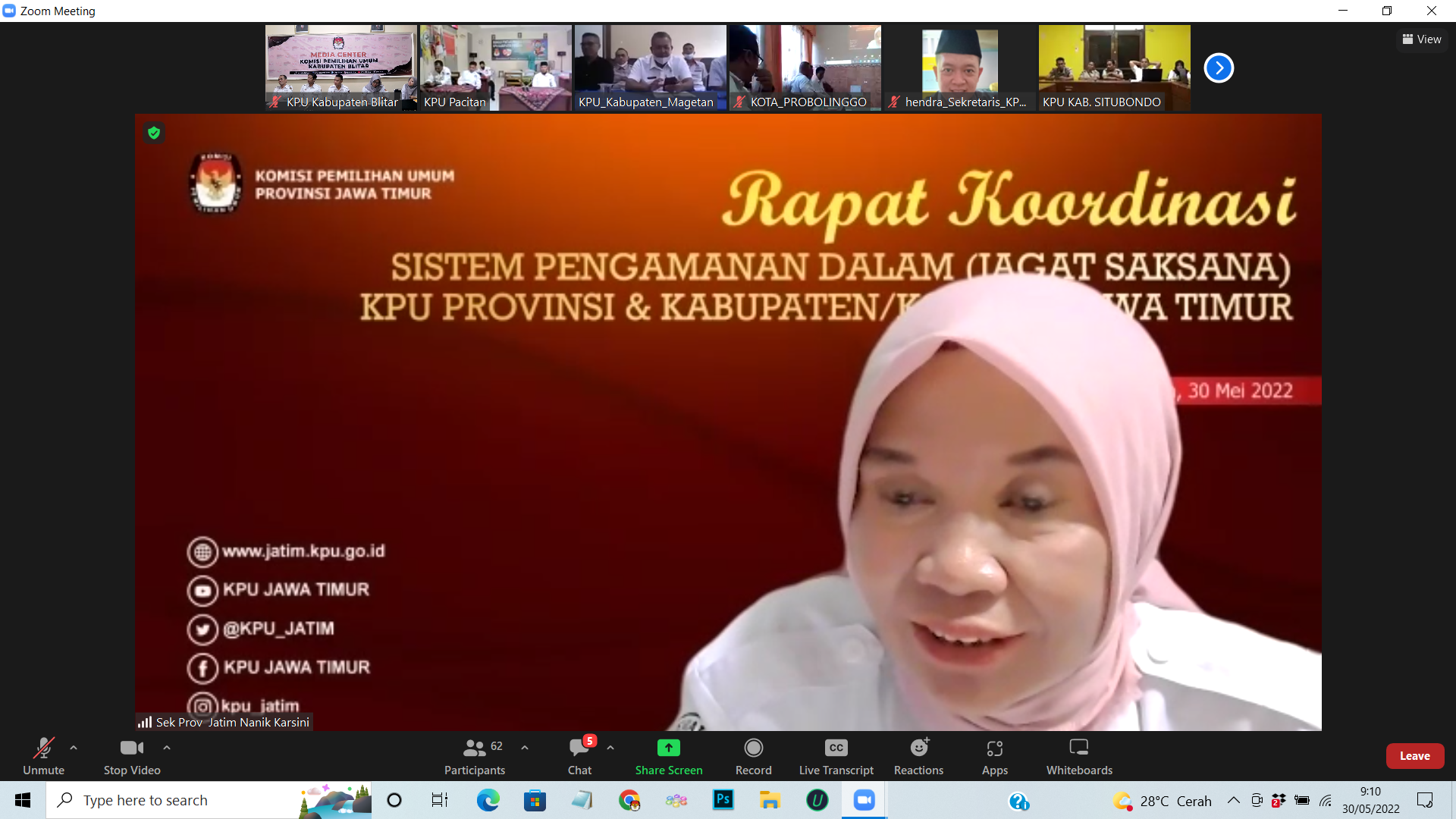Show next participants with blue arrow

click(x=1219, y=67)
